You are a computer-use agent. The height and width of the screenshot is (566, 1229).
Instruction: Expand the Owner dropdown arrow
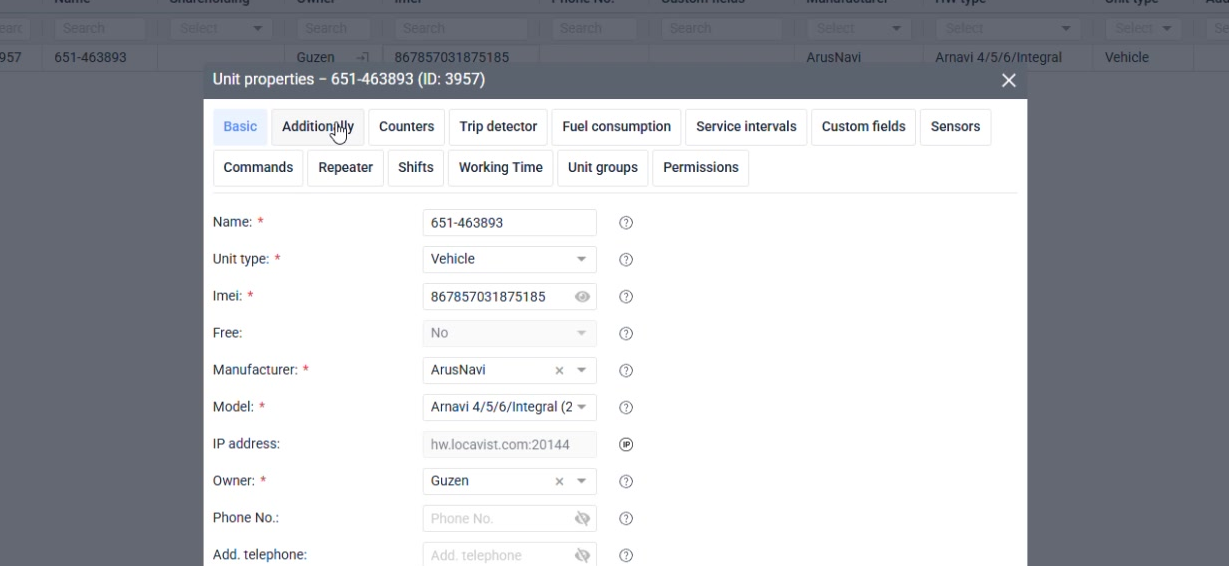[x=581, y=482]
